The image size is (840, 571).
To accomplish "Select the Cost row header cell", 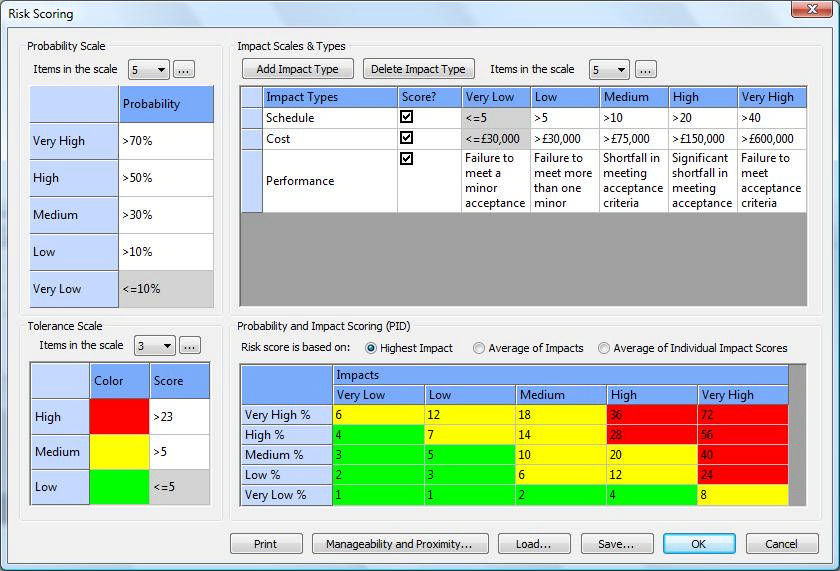I will [x=251, y=139].
